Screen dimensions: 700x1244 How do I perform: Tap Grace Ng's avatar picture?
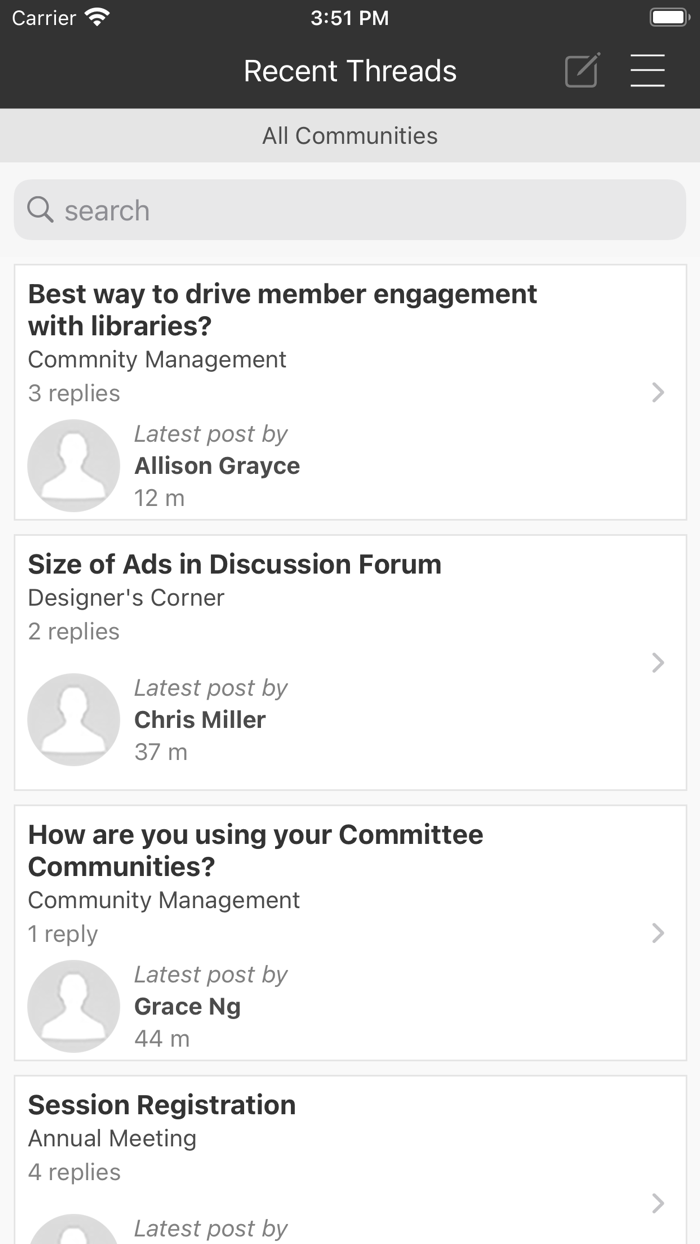coord(73,1006)
